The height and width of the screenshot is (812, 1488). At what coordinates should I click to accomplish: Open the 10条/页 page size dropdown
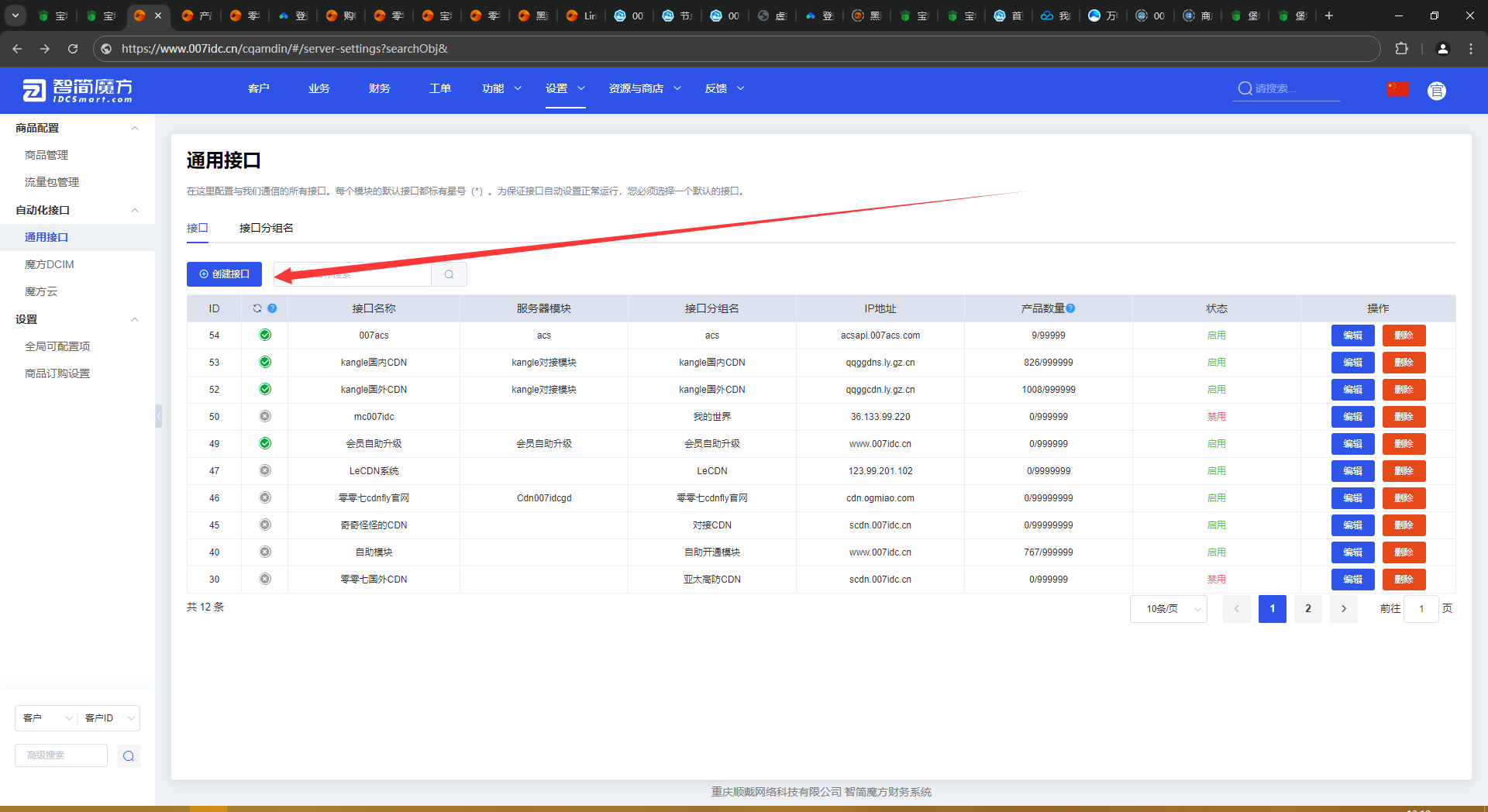[x=1169, y=609]
